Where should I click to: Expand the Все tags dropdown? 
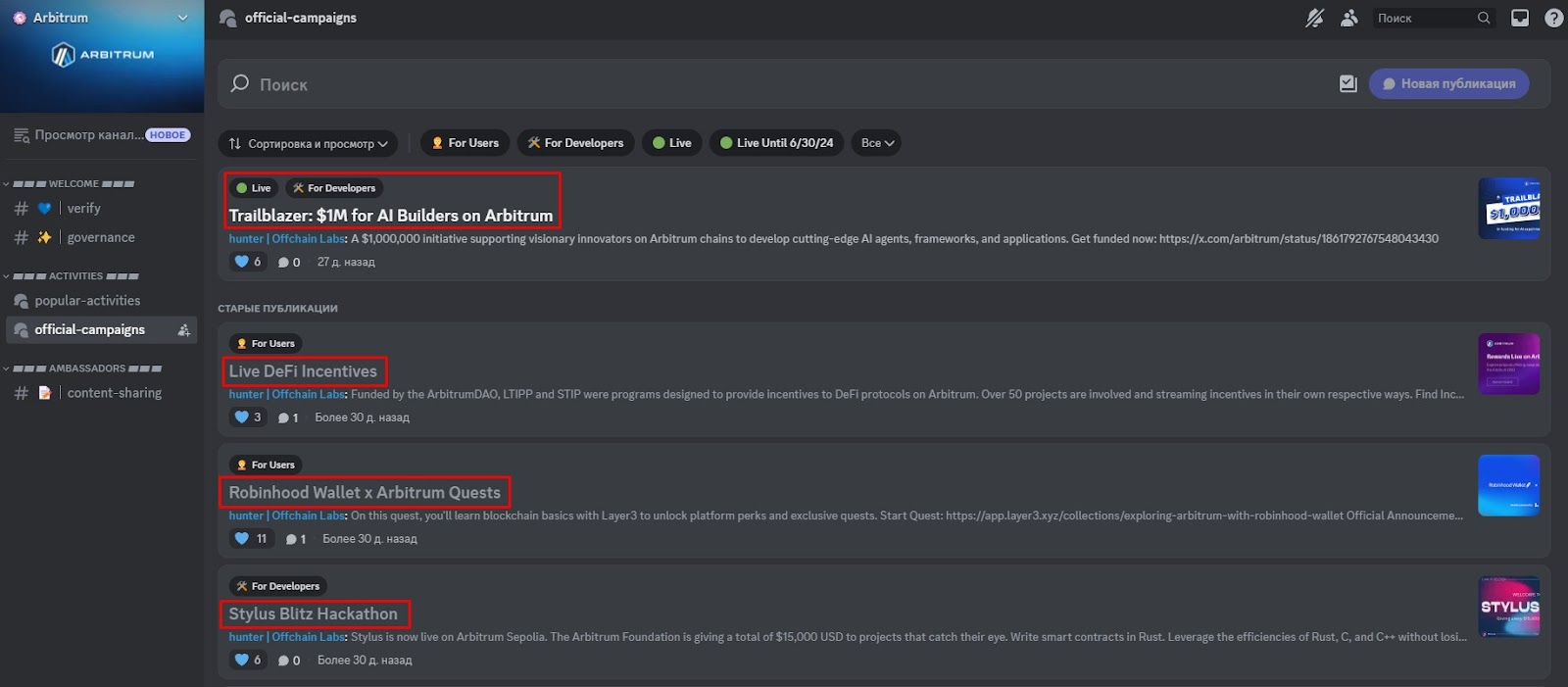click(x=876, y=143)
